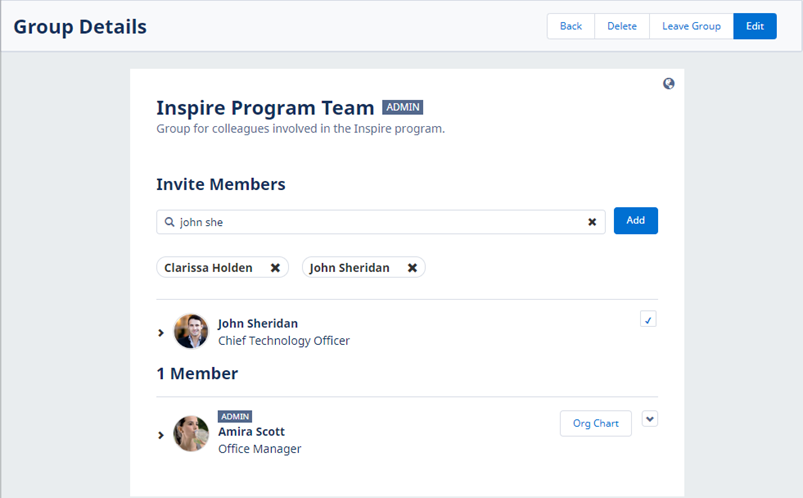Uncheck the John Sheridan selection checkbox
Screen dimensions: 803x498
pos(649,320)
